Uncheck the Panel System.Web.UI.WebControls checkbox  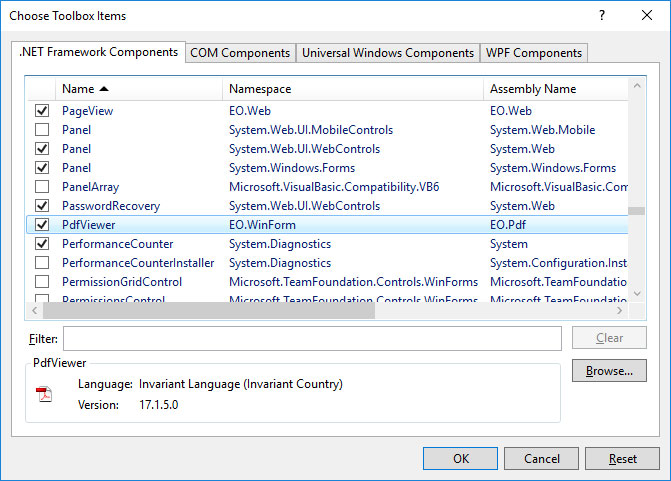(42, 149)
